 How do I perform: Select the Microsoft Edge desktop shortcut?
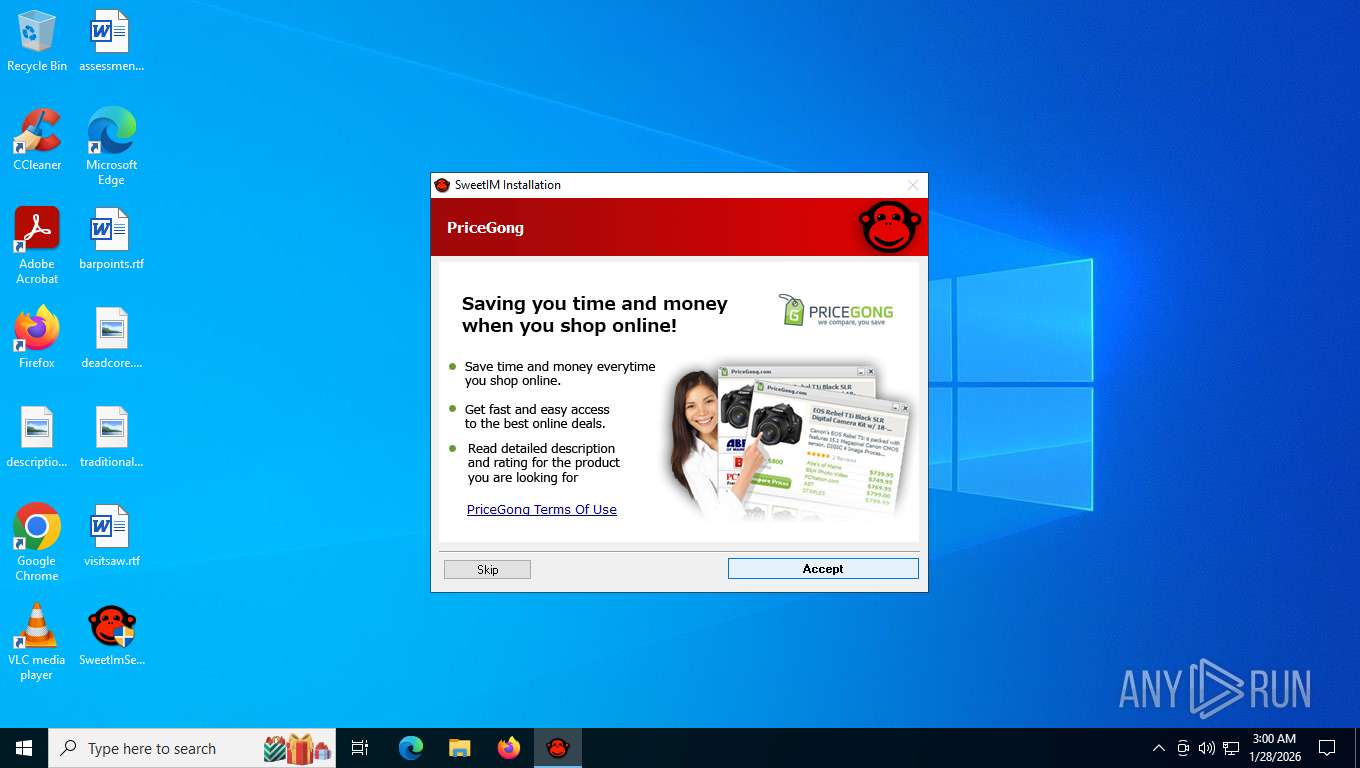(x=111, y=147)
